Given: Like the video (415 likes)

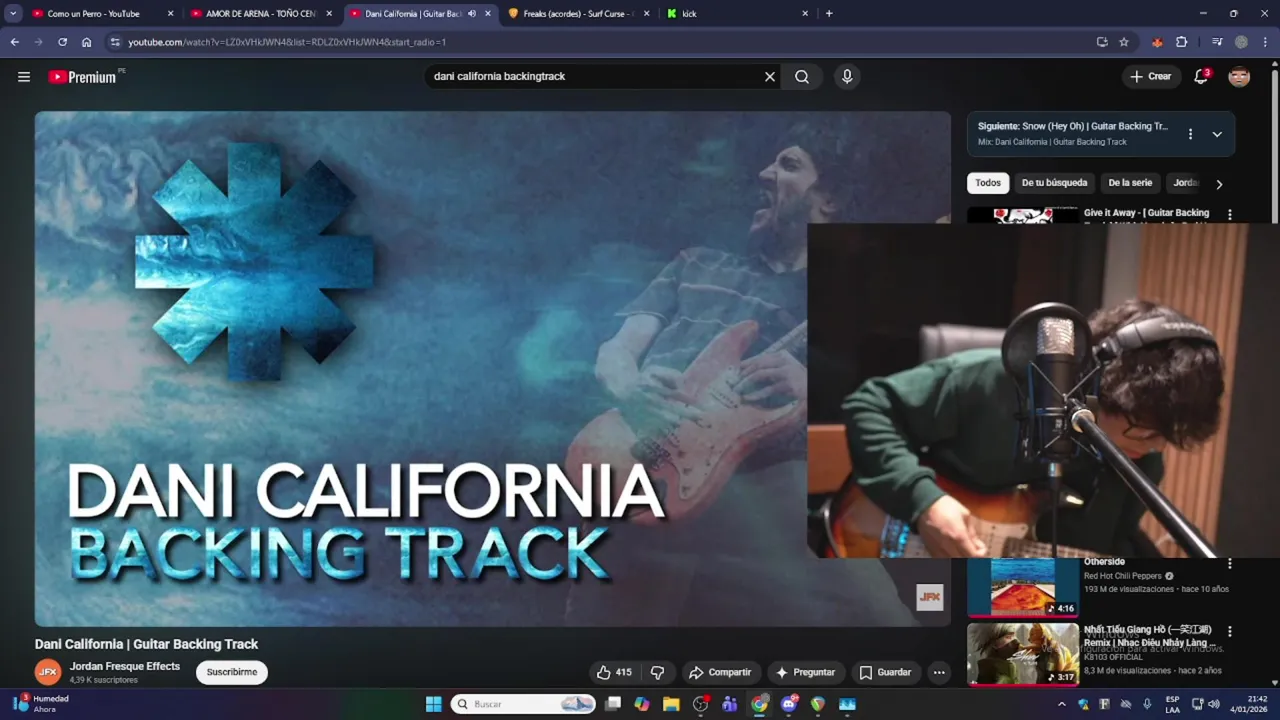Looking at the screenshot, I should [x=614, y=672].
